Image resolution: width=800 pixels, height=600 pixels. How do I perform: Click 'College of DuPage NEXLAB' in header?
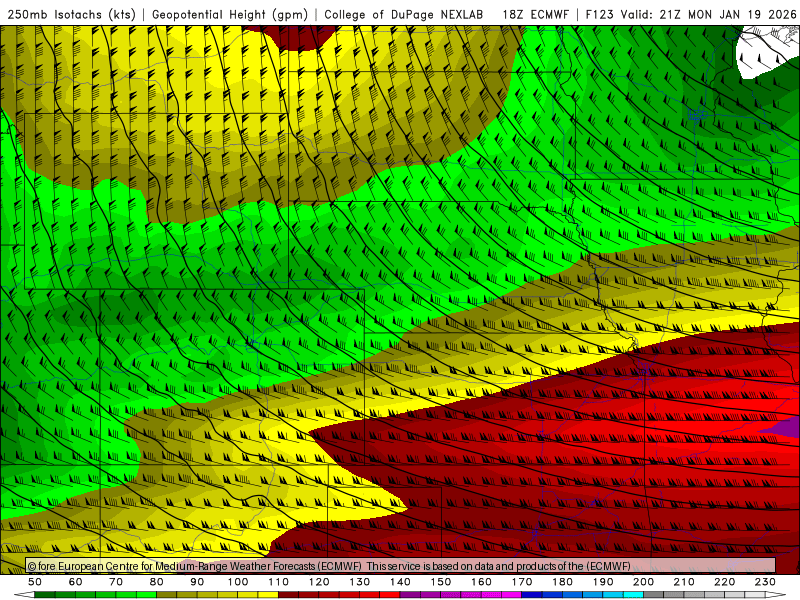pyautogui.click(x=404, y=15)
